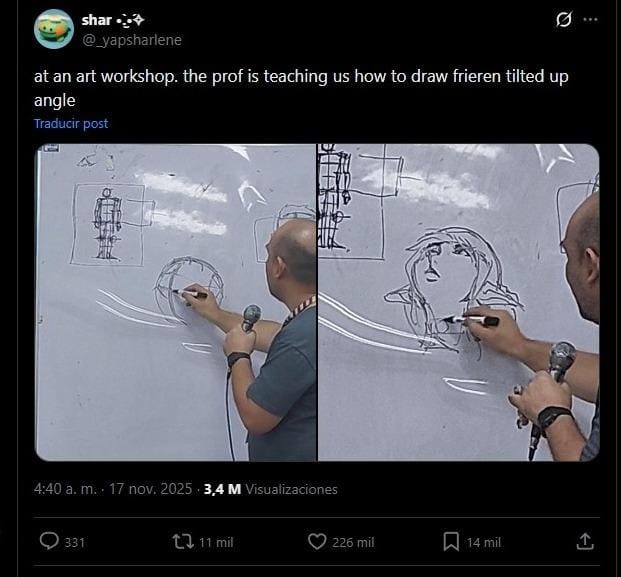Screen dimensions: 621x577
Task: Open shar's profile avatar picture
Action: (53, 29)
